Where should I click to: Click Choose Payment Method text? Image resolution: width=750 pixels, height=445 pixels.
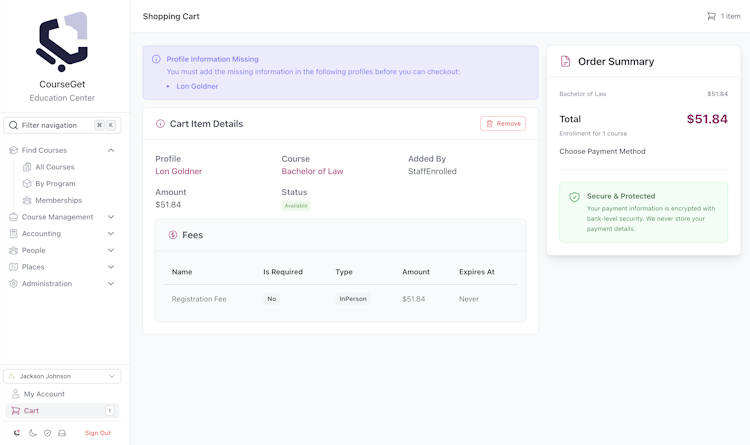pyautogui.click(x=602, y=151)
